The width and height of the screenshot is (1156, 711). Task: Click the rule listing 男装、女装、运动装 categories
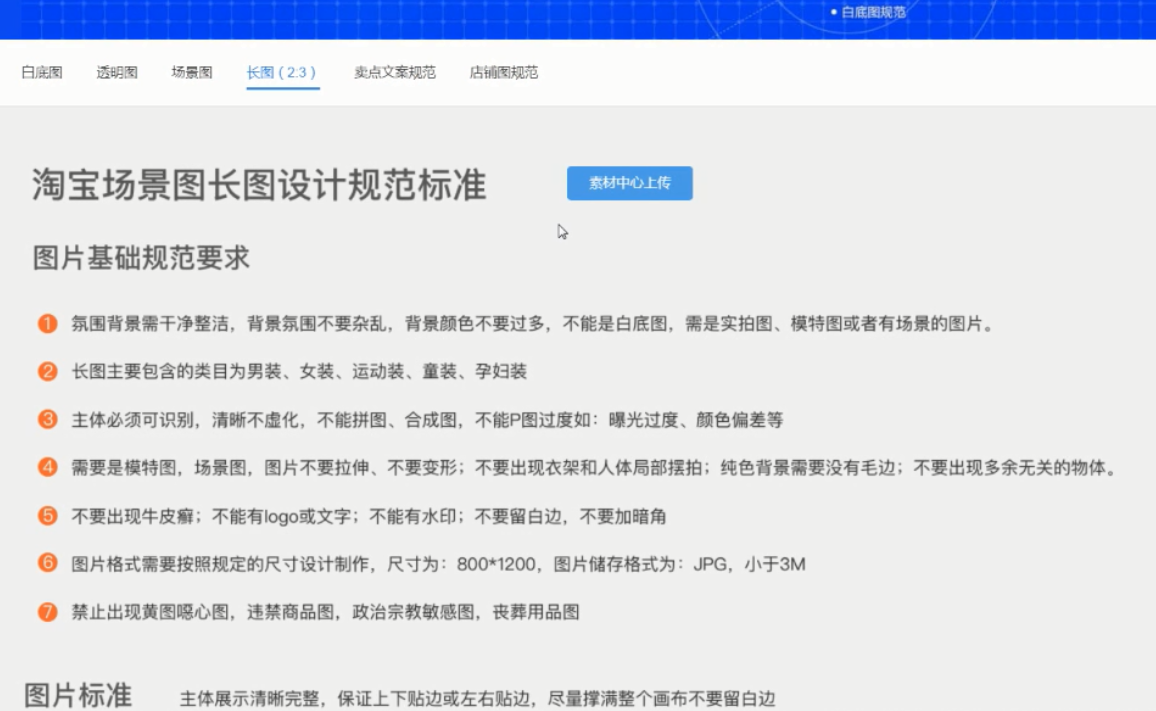coord(299,372)
